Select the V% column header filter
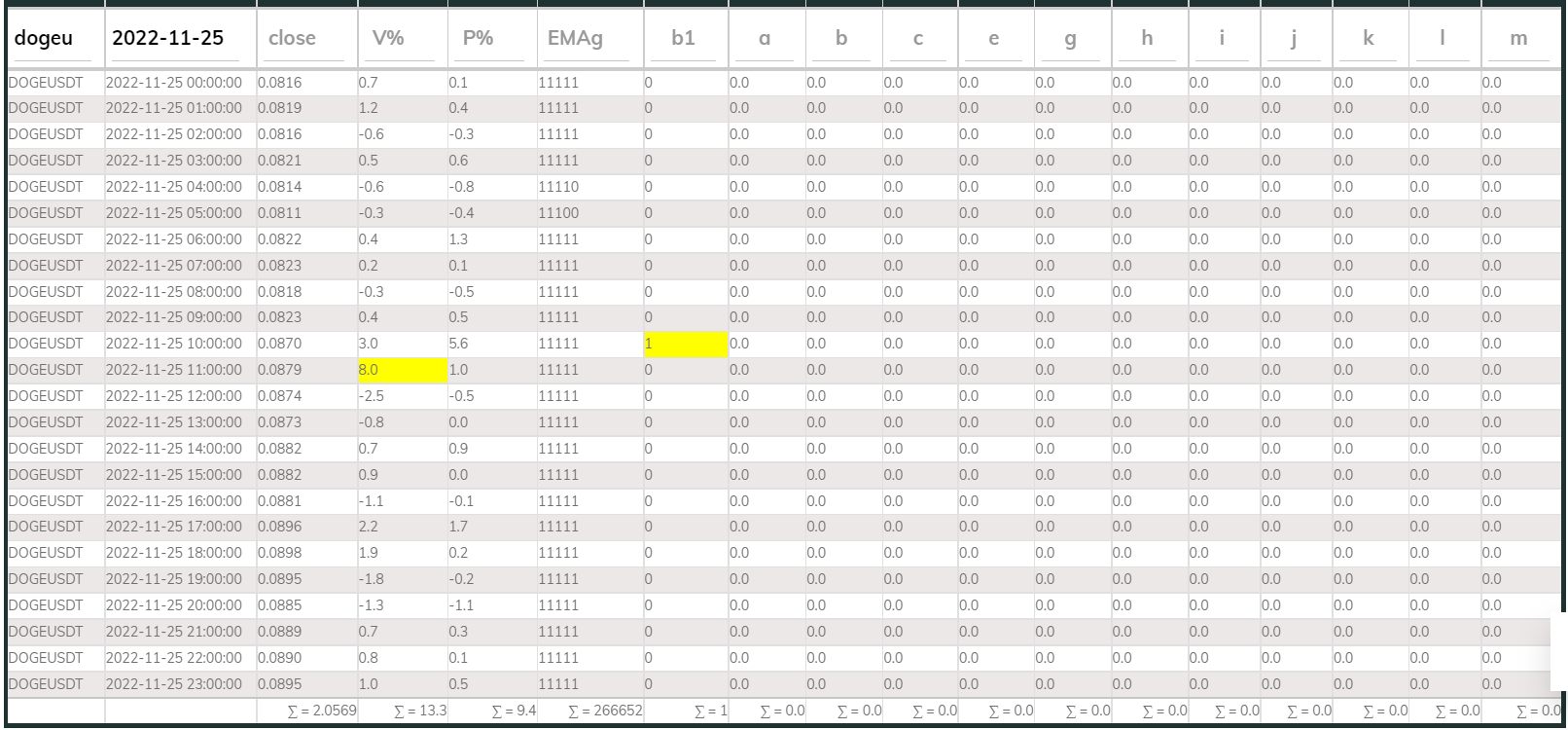 (402, 39)
